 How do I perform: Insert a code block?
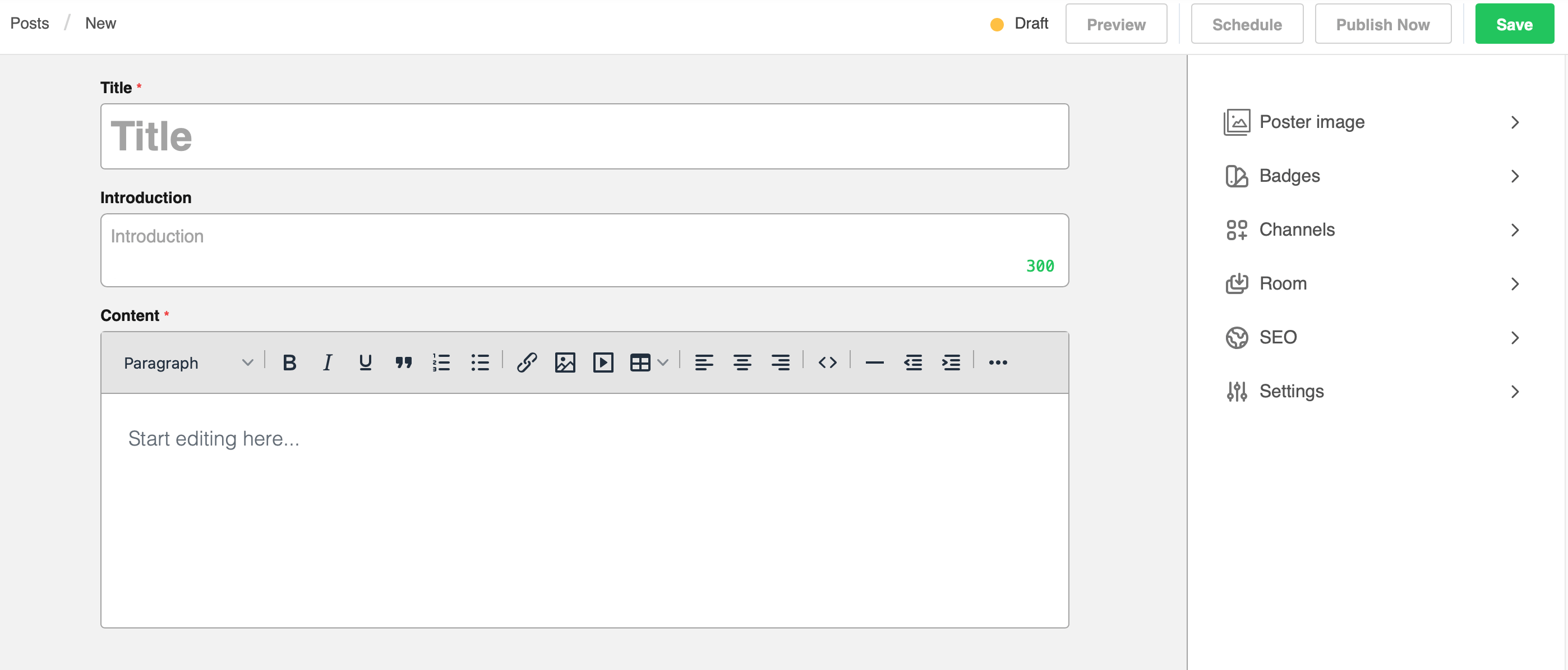click(x=827, y=363)
